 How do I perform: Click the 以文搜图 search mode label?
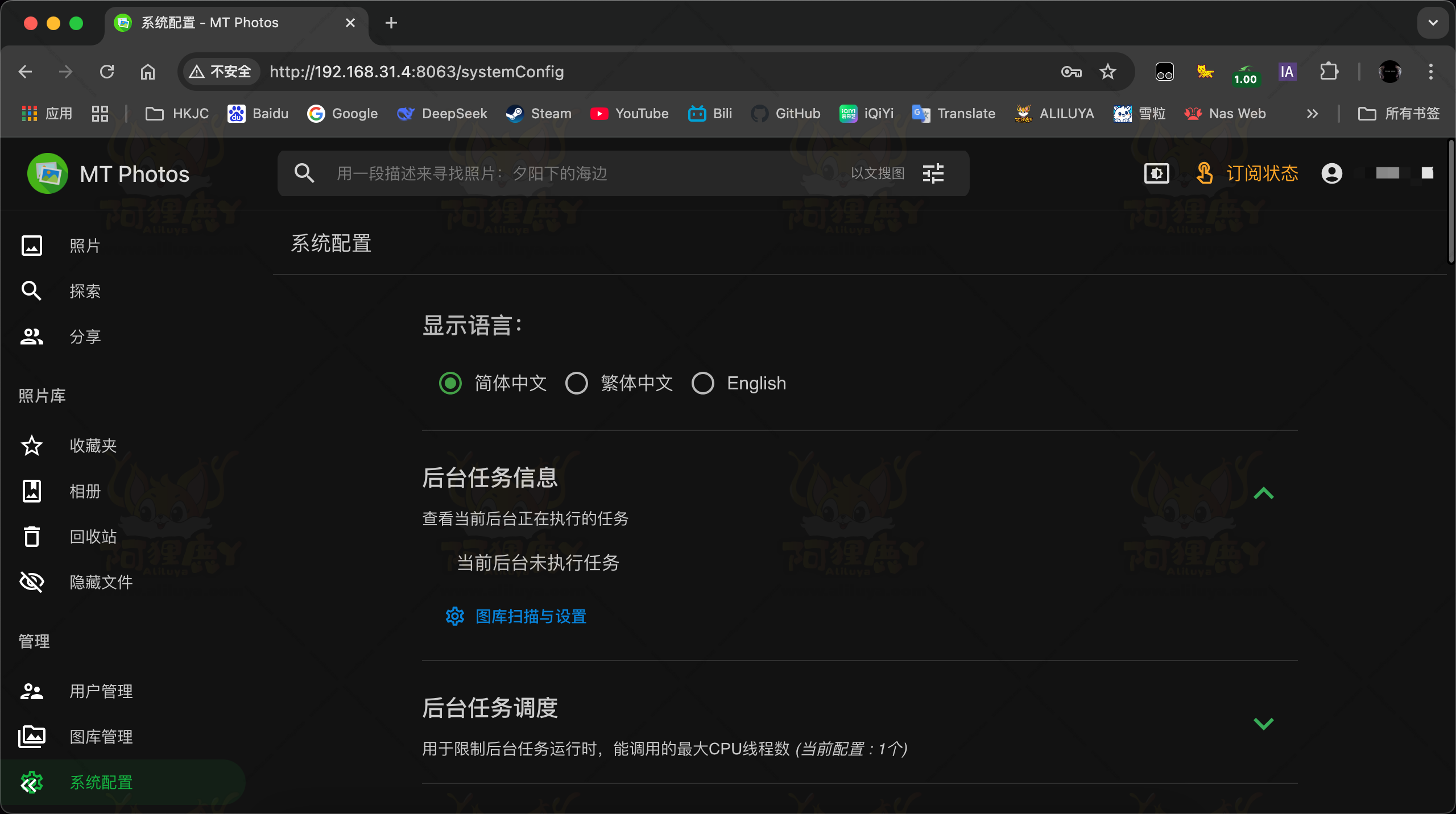[878, 173]
